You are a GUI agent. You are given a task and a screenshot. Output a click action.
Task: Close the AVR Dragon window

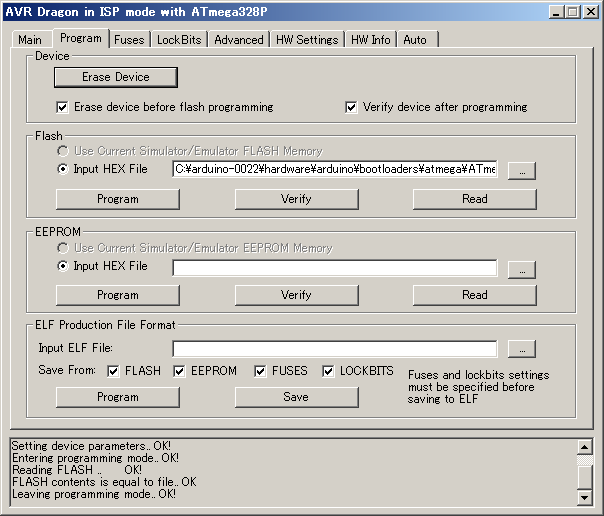pos(590,12)
